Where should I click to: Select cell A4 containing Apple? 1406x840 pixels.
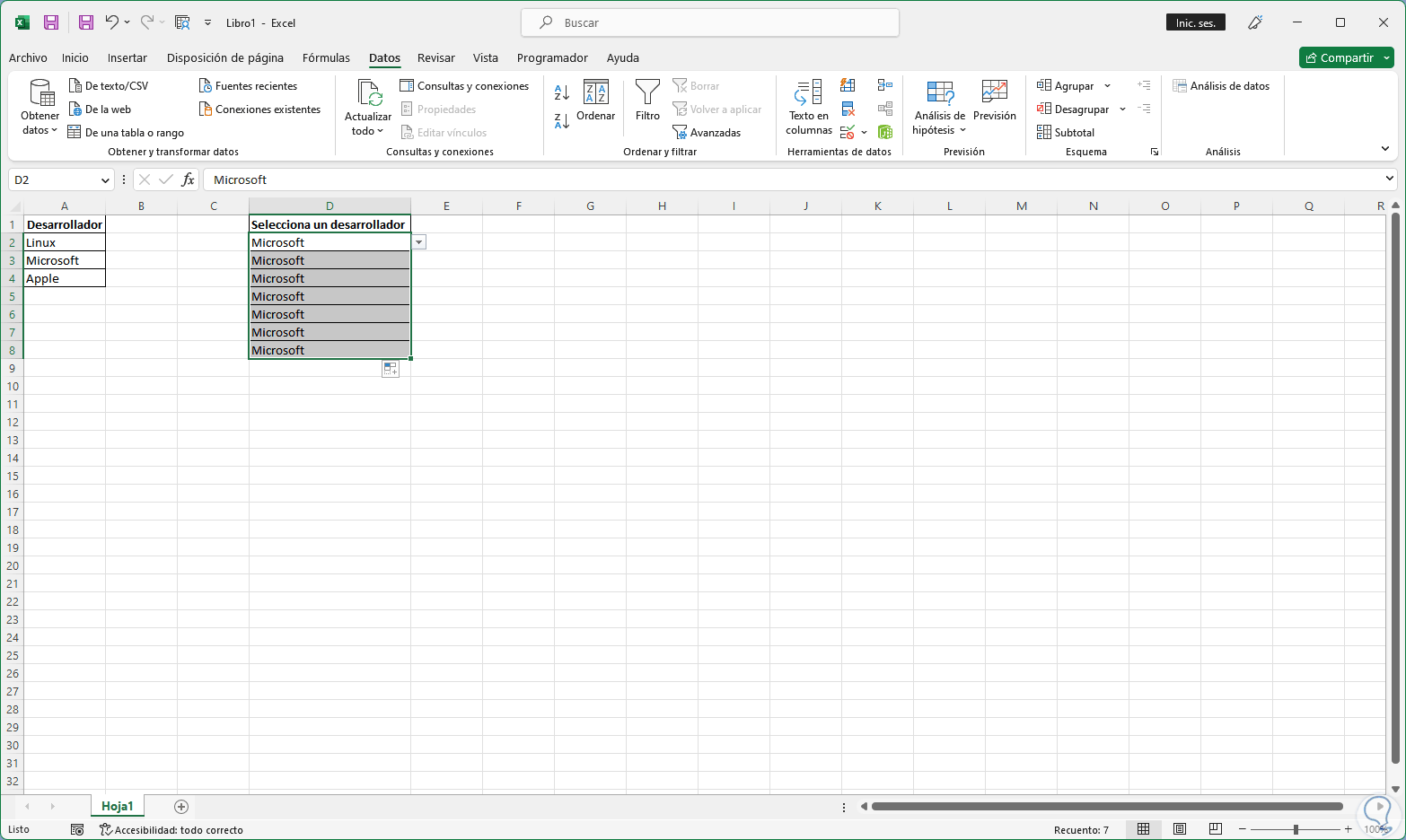(x=65, y=278)
